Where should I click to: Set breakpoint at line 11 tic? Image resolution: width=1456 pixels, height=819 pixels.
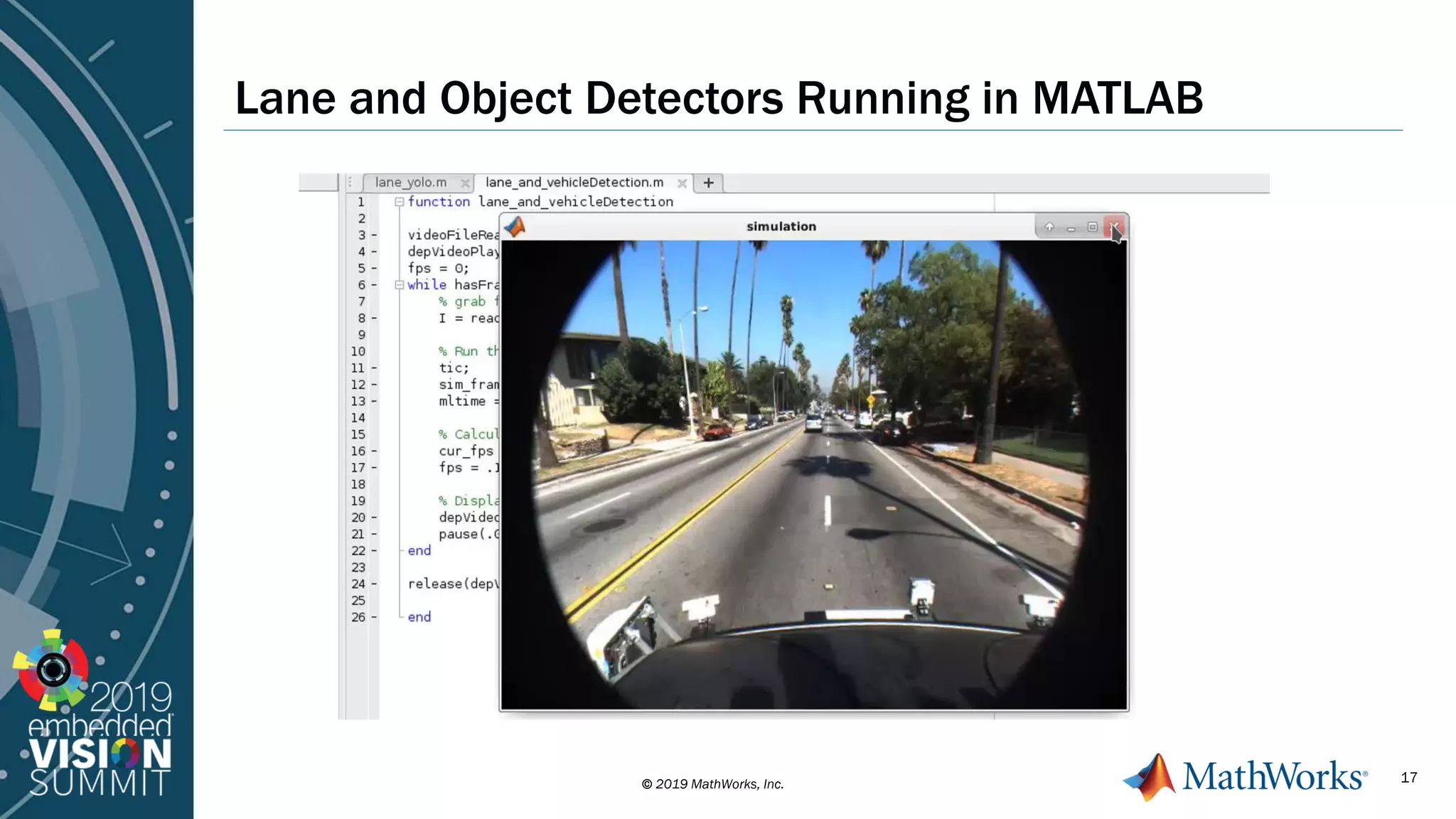[374, 368]
